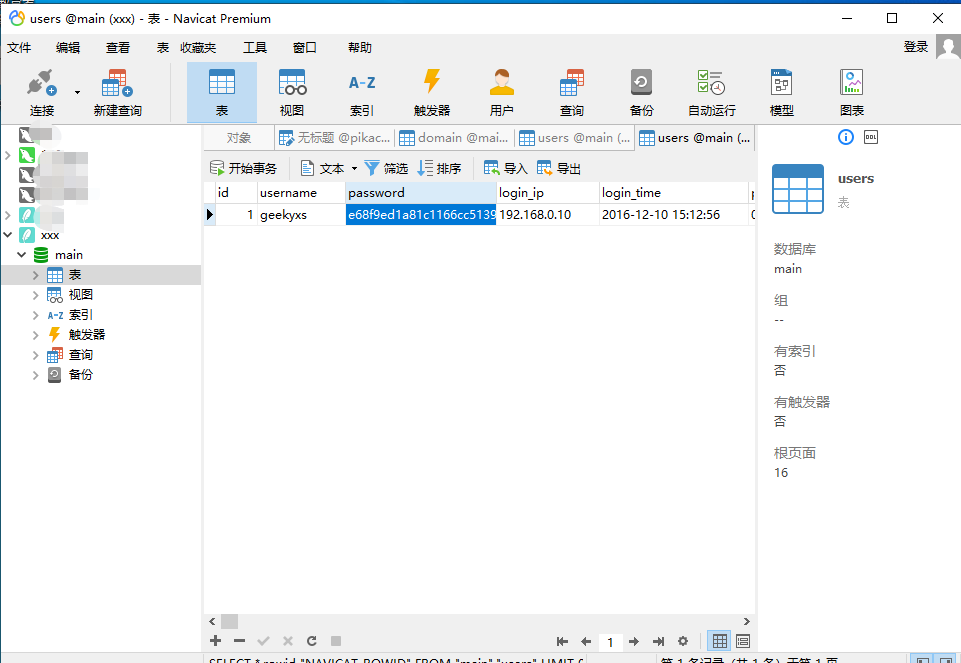Show the information pane icon
The height and width of the screenshot is (663, 961).
click(x=846, y=137)
